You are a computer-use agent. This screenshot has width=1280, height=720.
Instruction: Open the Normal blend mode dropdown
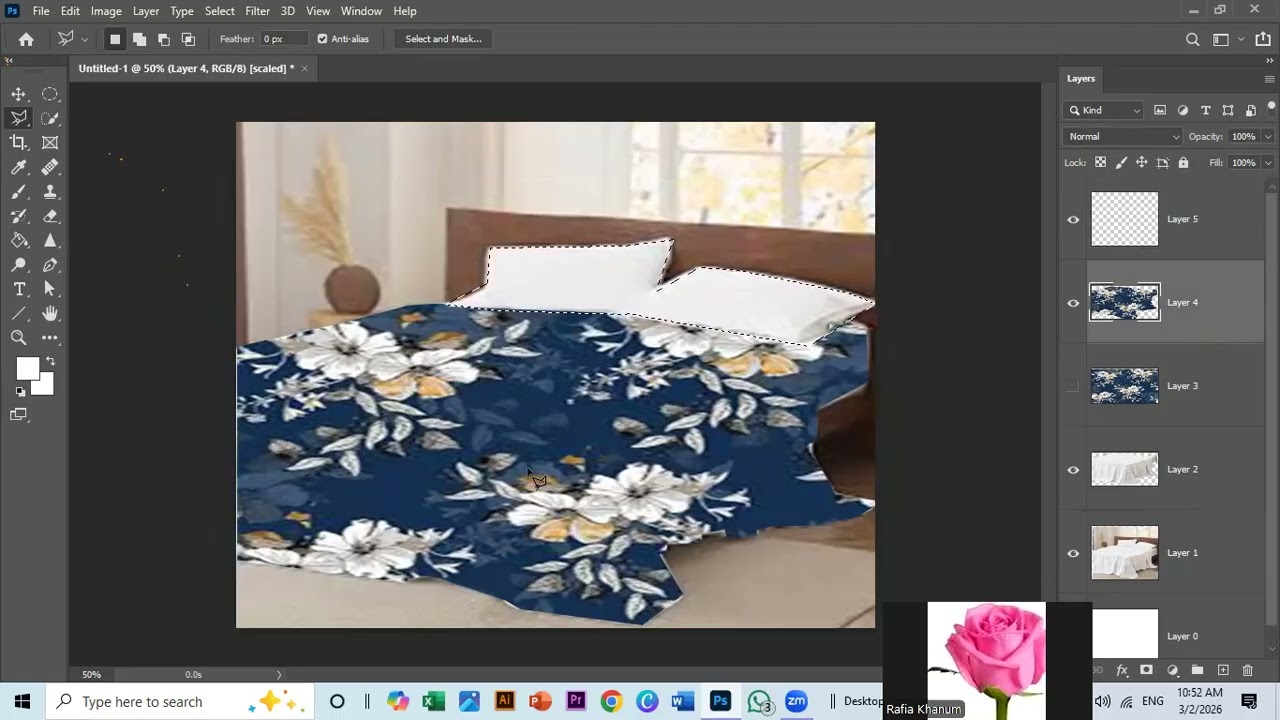[x=1123, y=136]
